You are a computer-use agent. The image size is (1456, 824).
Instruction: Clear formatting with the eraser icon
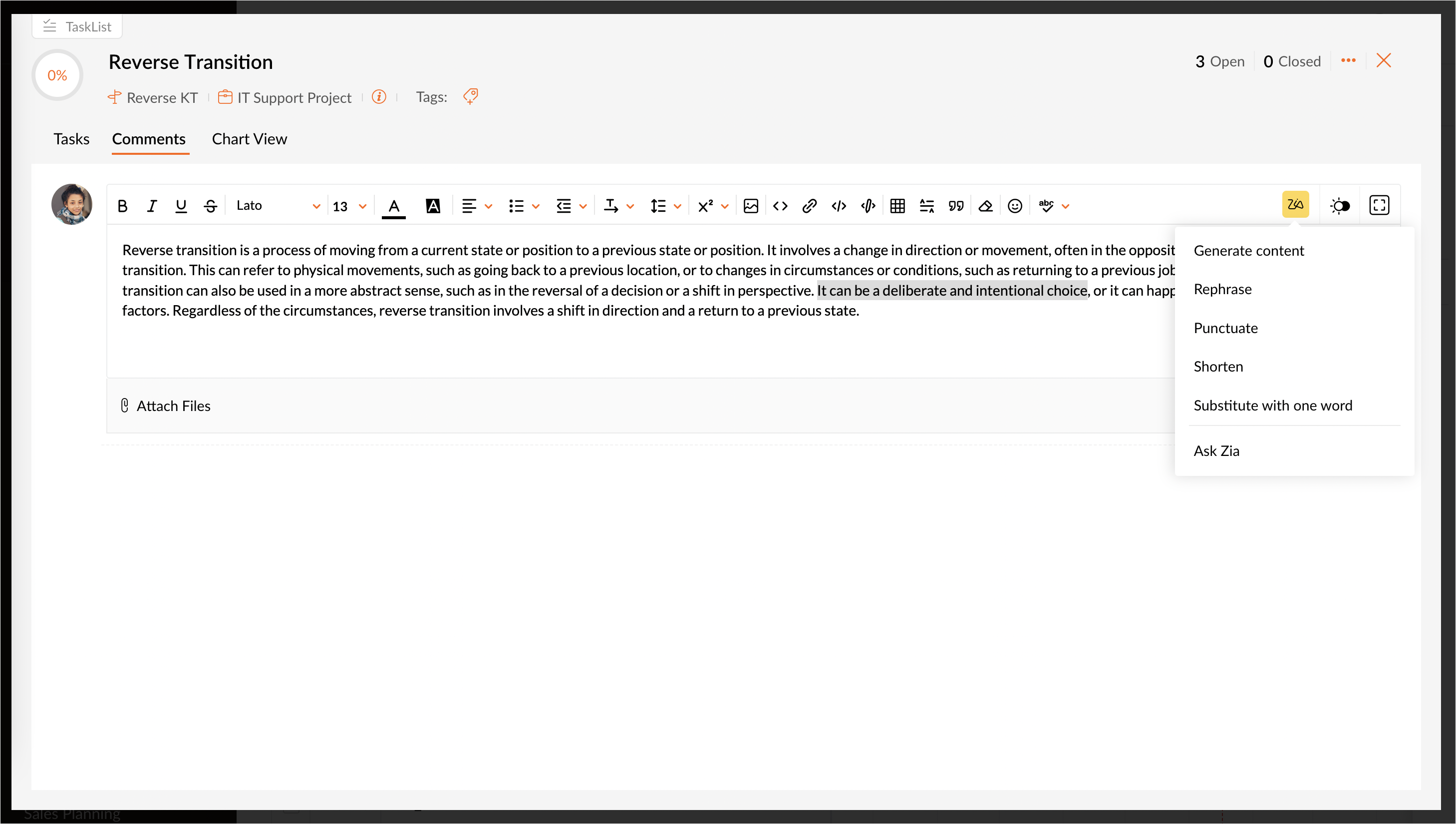[x=985, y=206]
